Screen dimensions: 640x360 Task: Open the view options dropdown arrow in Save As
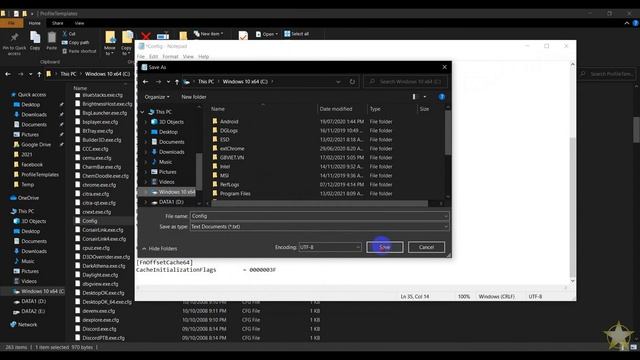tap(425, 97)
